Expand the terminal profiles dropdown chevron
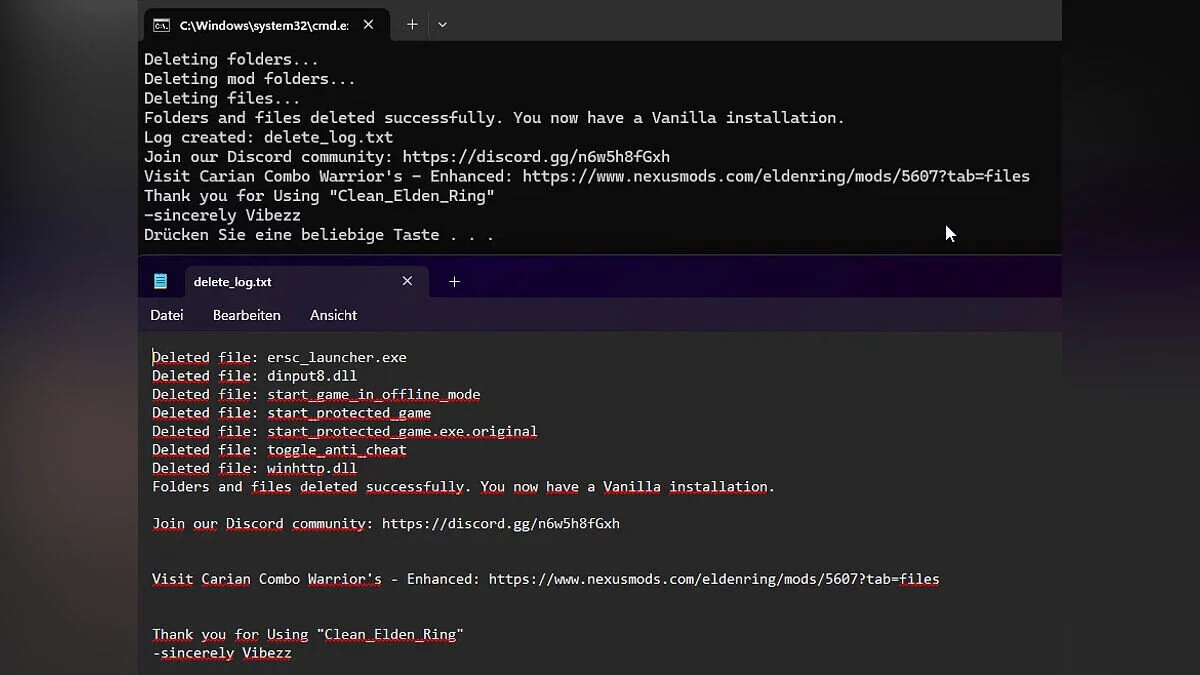 pos(442,25)
